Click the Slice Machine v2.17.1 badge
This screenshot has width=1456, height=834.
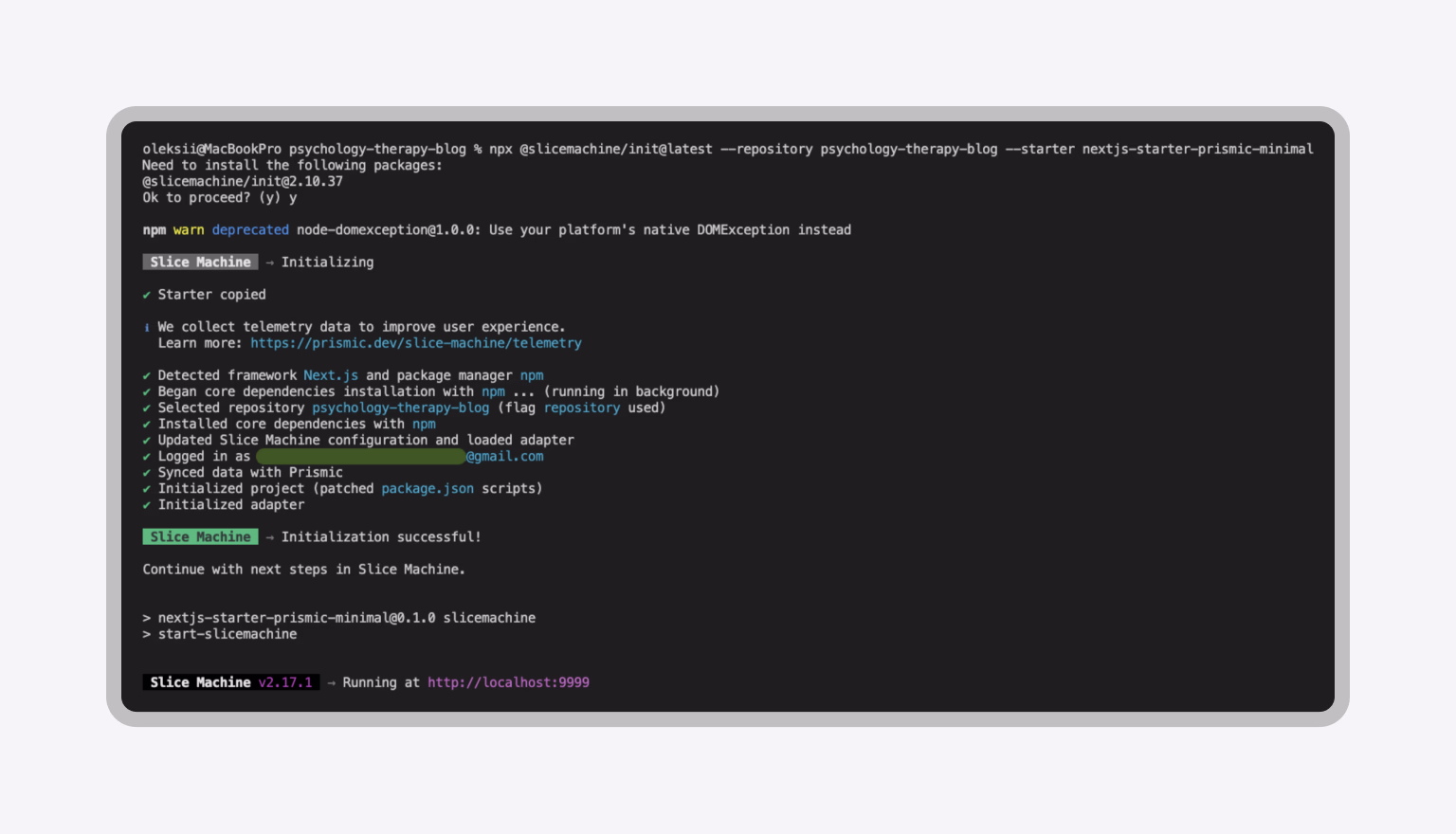(231, 682)
